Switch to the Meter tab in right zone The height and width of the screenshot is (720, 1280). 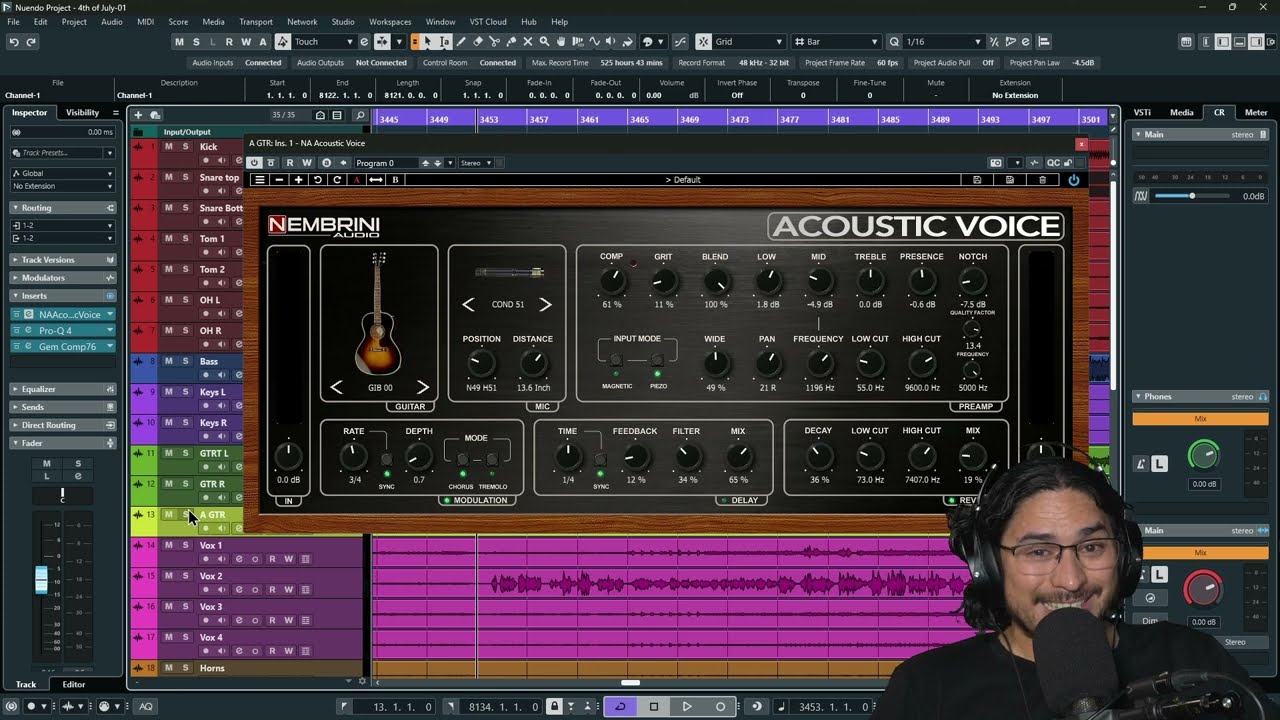tap(1256, 113)
